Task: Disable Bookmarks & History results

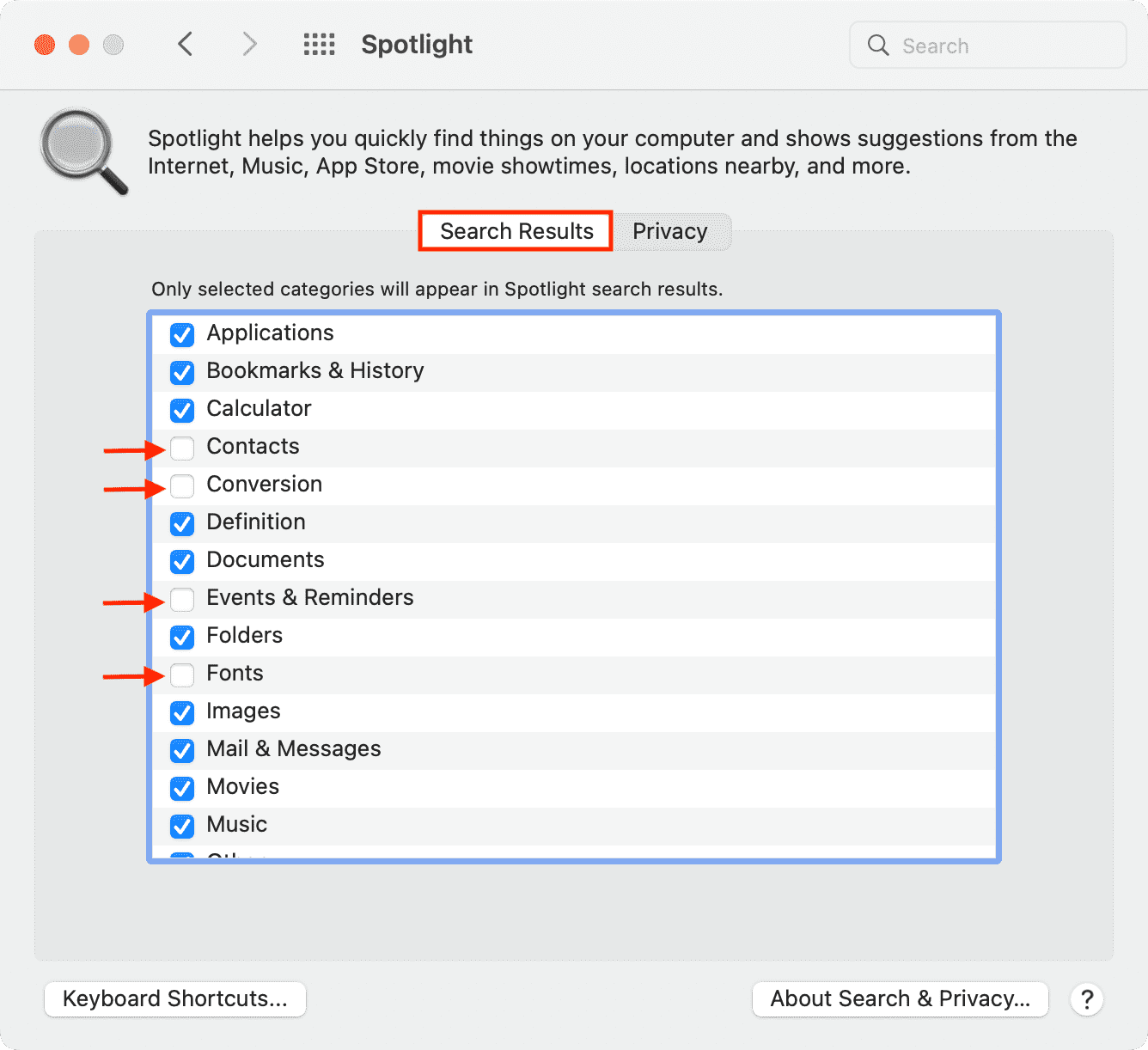Action: pyautogui.click(x=182, y=372)
